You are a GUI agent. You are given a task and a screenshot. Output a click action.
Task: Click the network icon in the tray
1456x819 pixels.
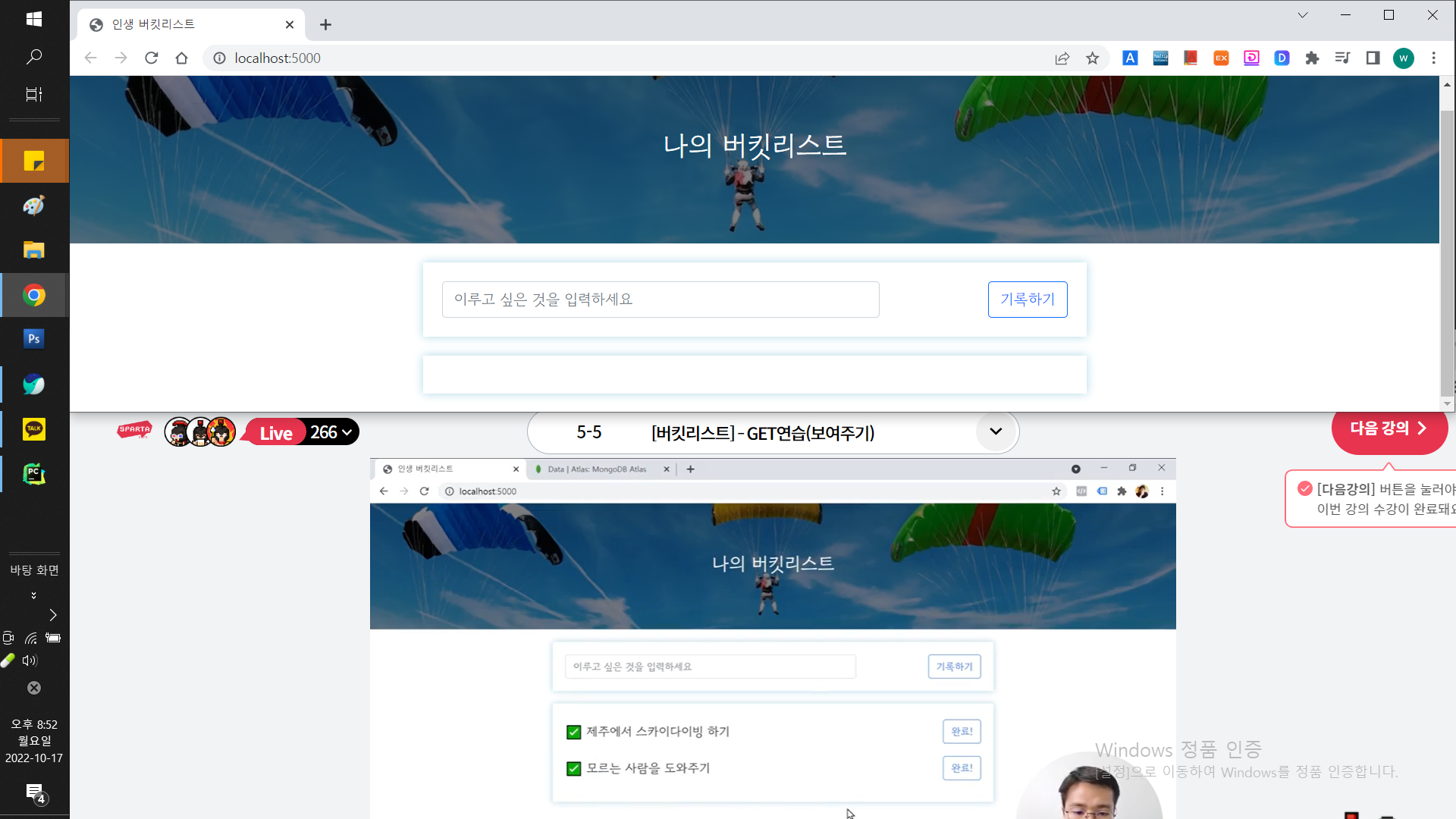pos(31,639)
